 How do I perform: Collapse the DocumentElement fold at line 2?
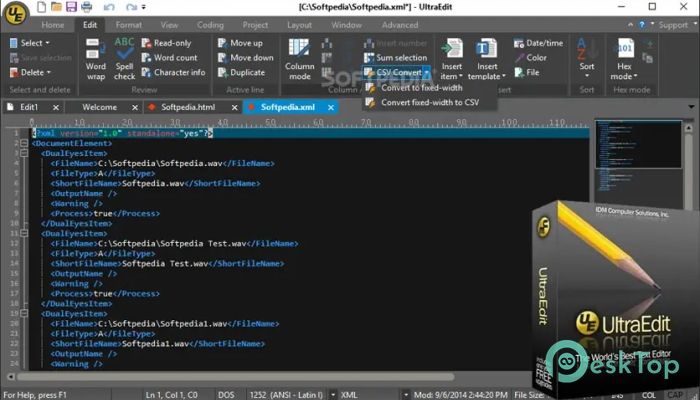(x=24, y=143)
